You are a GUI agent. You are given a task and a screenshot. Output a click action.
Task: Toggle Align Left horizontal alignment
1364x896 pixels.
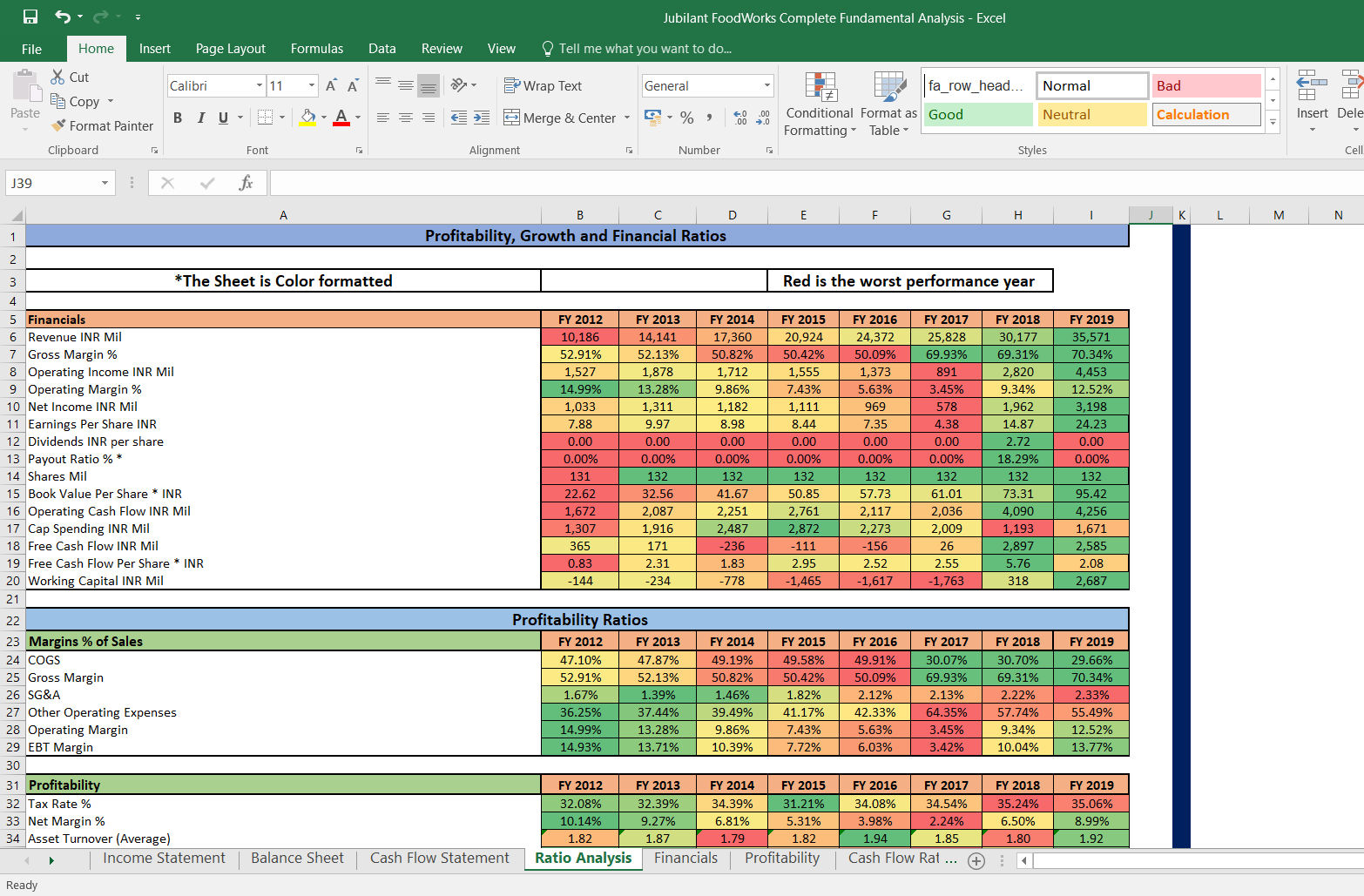point(383,118)
